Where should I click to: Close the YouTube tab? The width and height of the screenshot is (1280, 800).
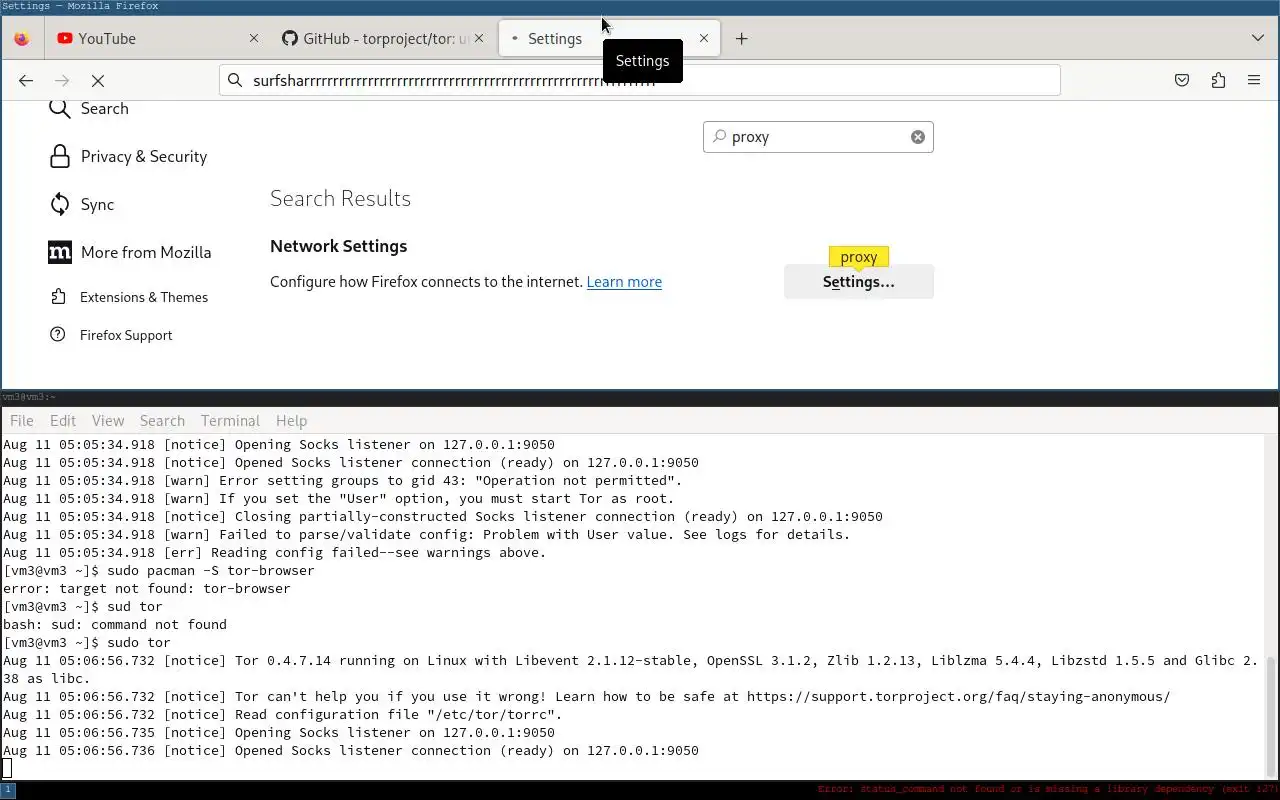[253, 39]
